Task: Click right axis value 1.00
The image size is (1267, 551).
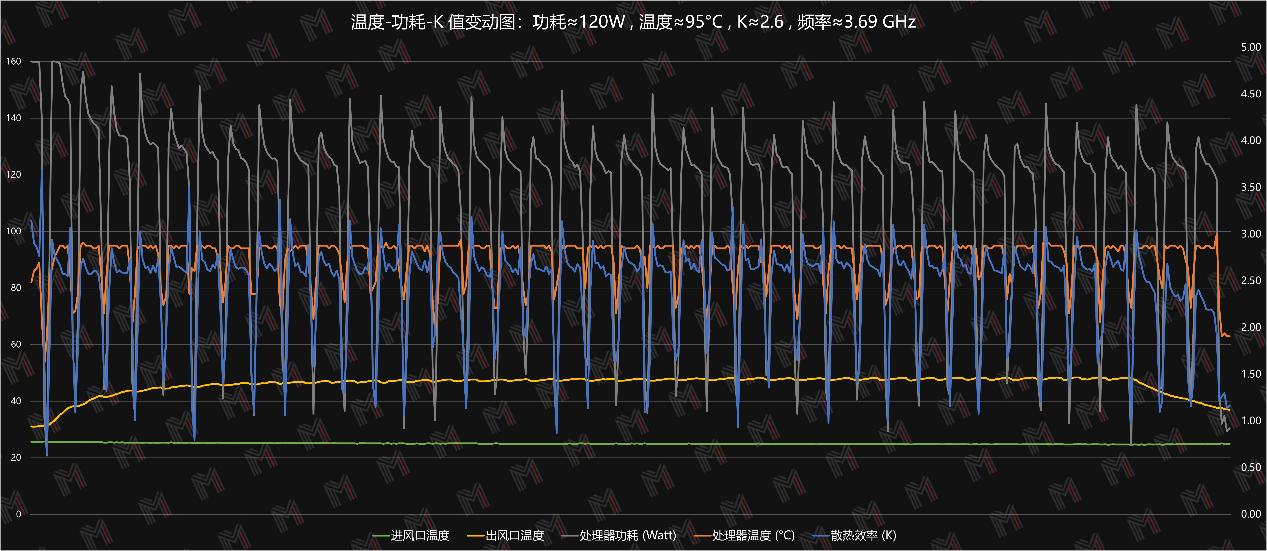Action: (x=1250, y=420)
